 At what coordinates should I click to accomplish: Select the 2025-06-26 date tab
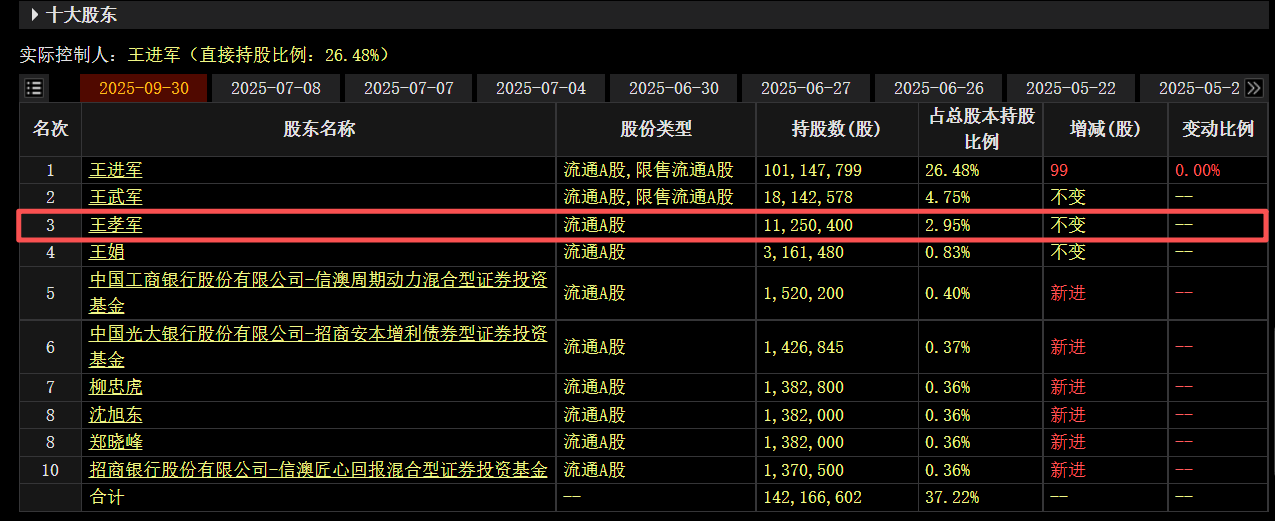tap(939, 88)
